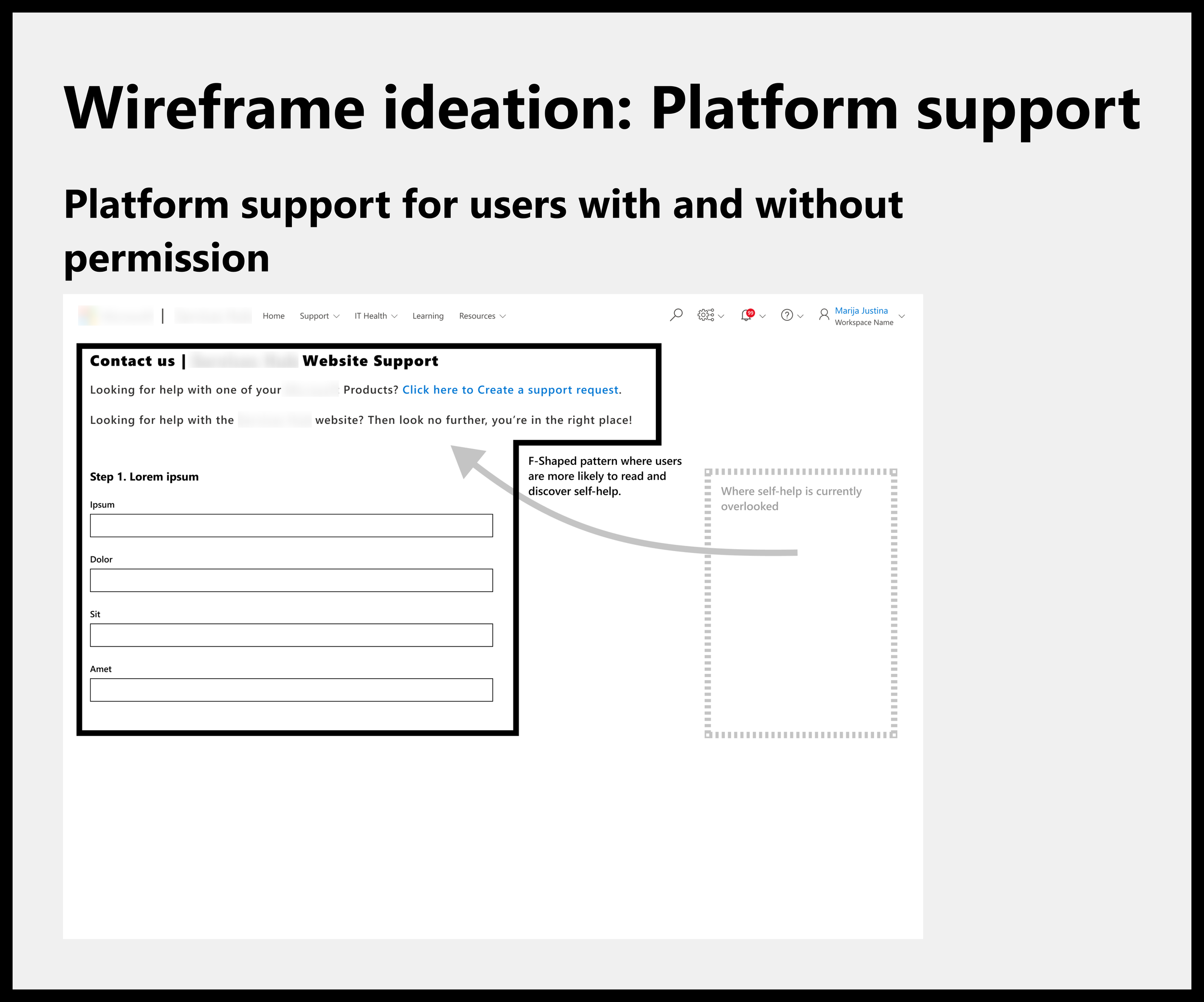This screenshot has width=1204, height=1002.
Task: Click into the Ipsum input field
Action: coord(291,526)
